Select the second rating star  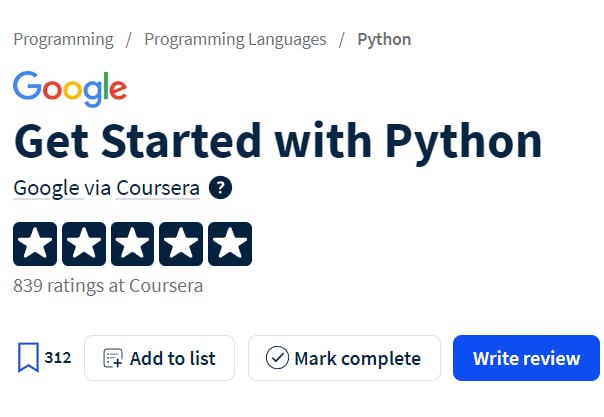84,244
